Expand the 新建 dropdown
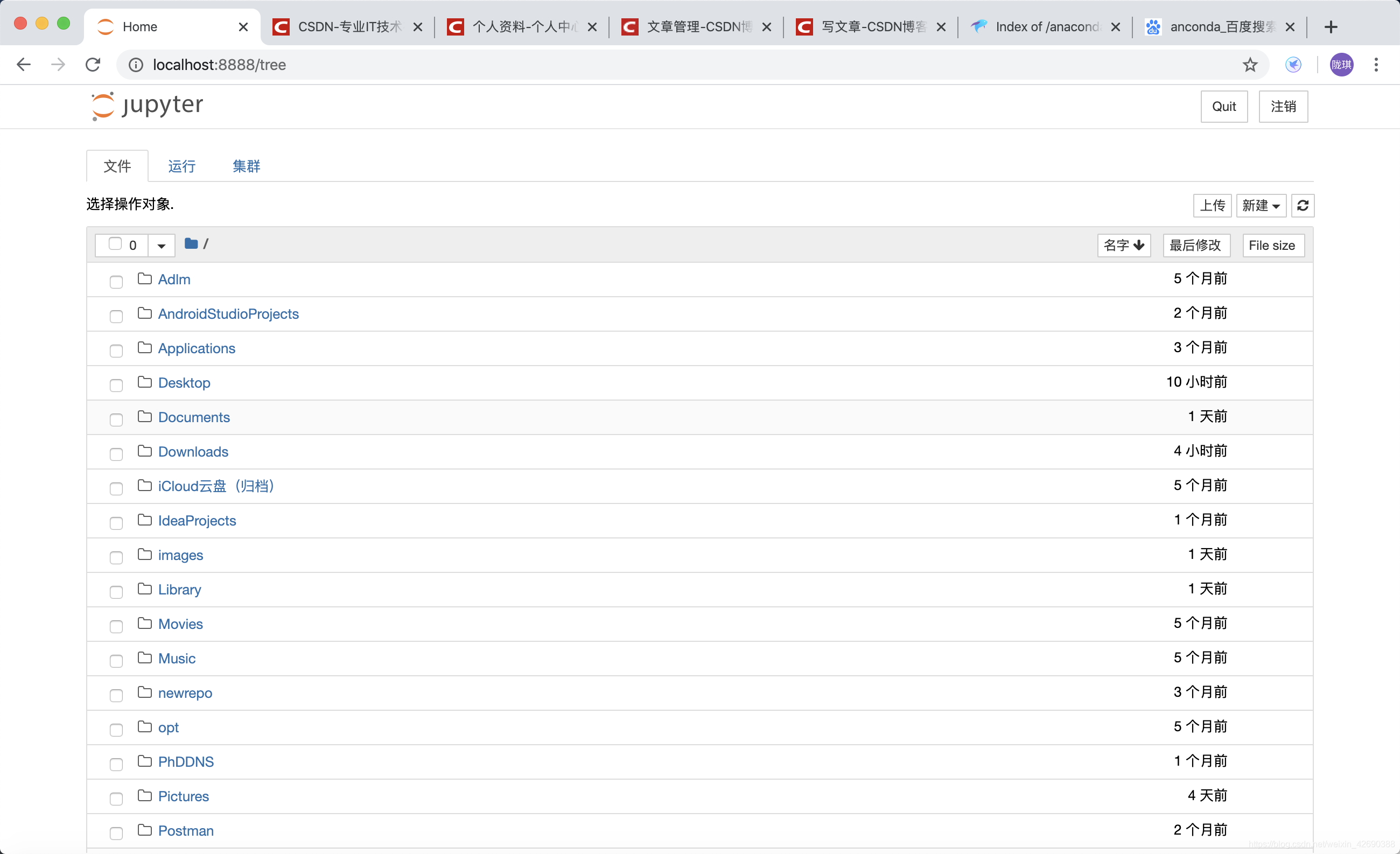 (x=1260, y=205)
